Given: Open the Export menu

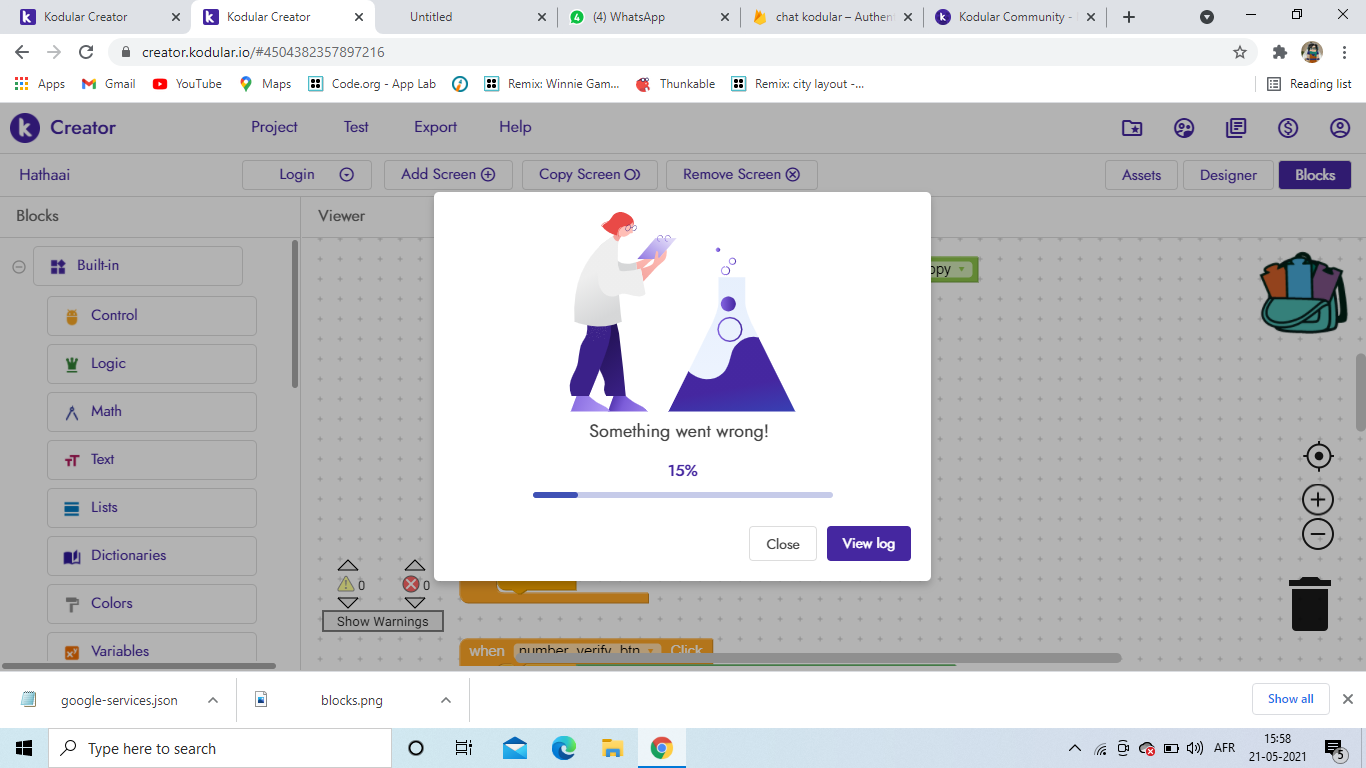Looking at the screenshot, I should [435, 127].
